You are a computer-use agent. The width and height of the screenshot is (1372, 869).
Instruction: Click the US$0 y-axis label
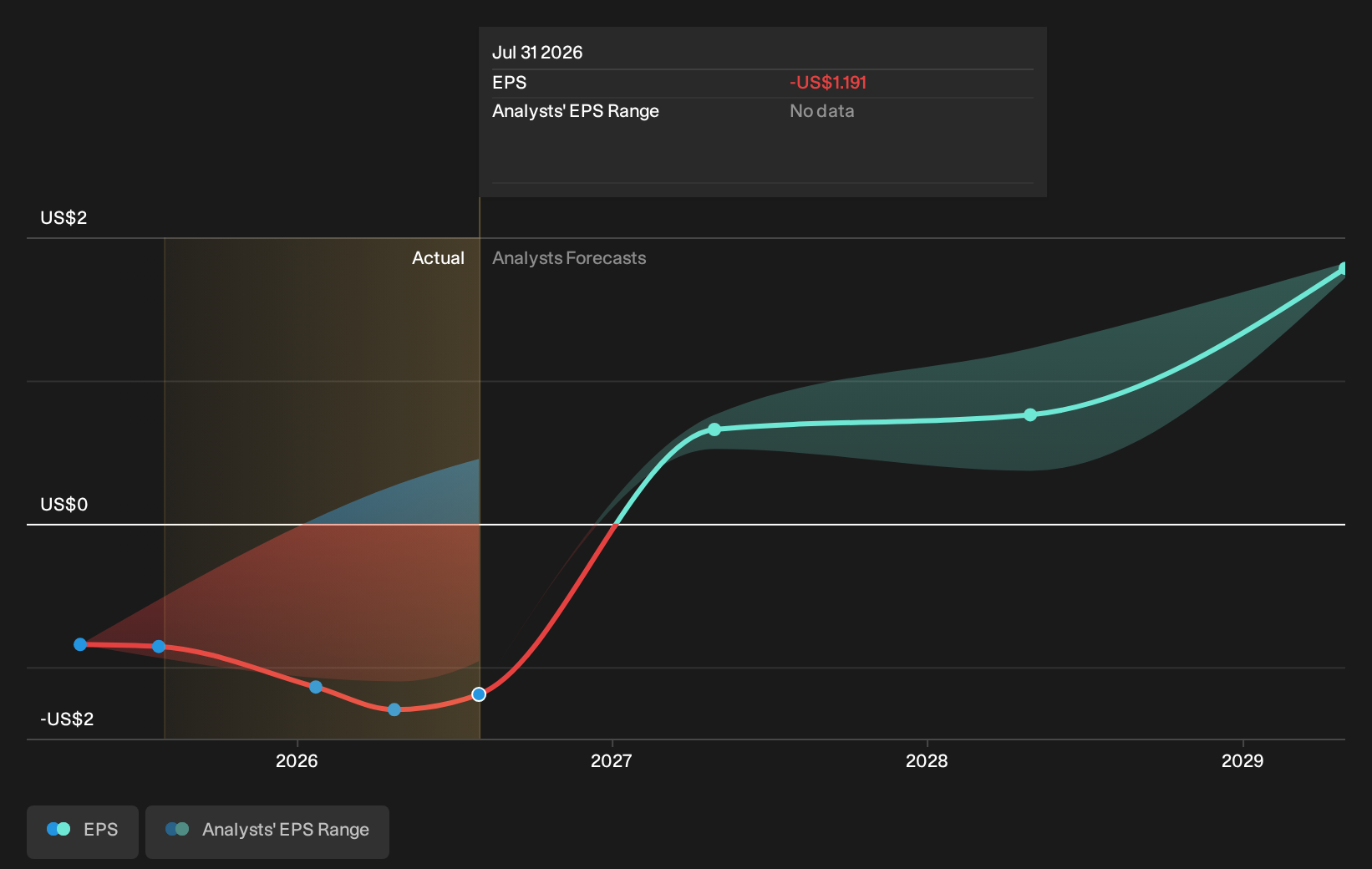[64, 505]
